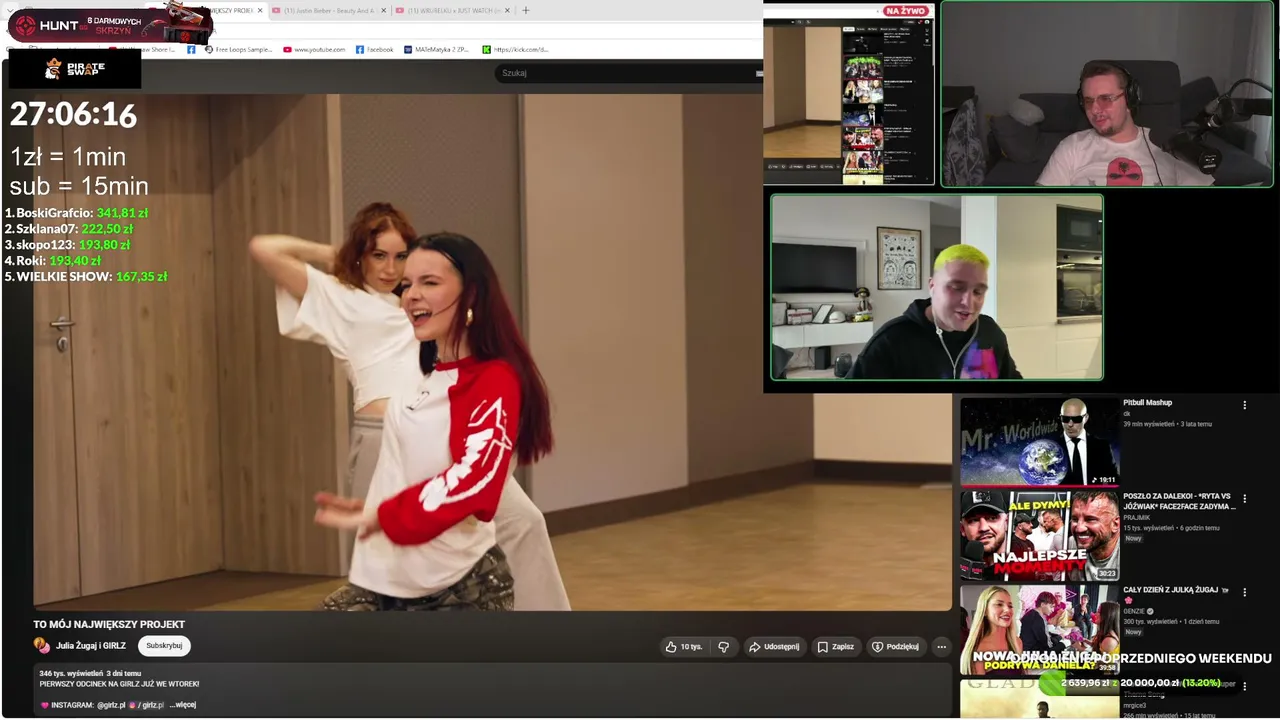This screenshot has height=720, width=1280.
Task: Click the video title TO MÓJ NAJWIĘKSZY PROJEKT
Action: pos(109,624)
